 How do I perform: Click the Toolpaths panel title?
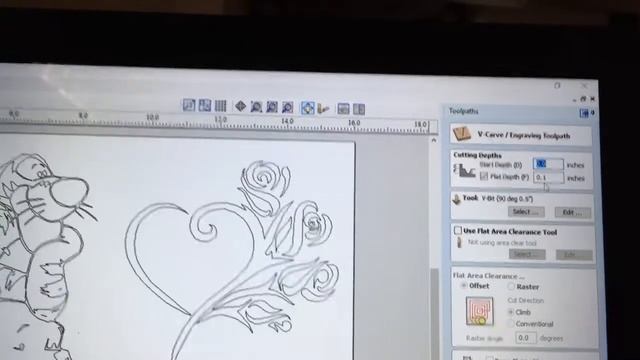pyautogui.click(x=463, y=111)
